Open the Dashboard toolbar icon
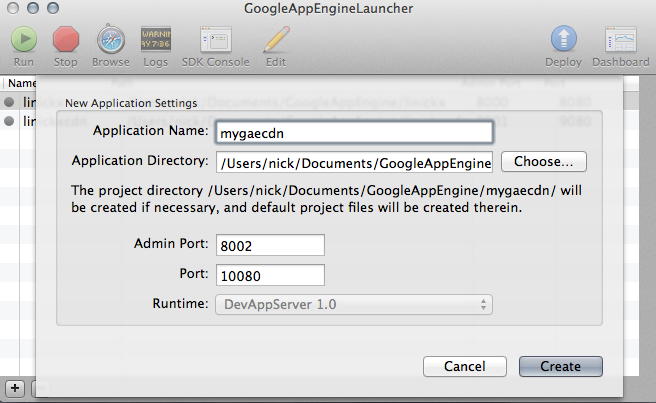The width and height of the screenshot is (656, 403). 621,39
